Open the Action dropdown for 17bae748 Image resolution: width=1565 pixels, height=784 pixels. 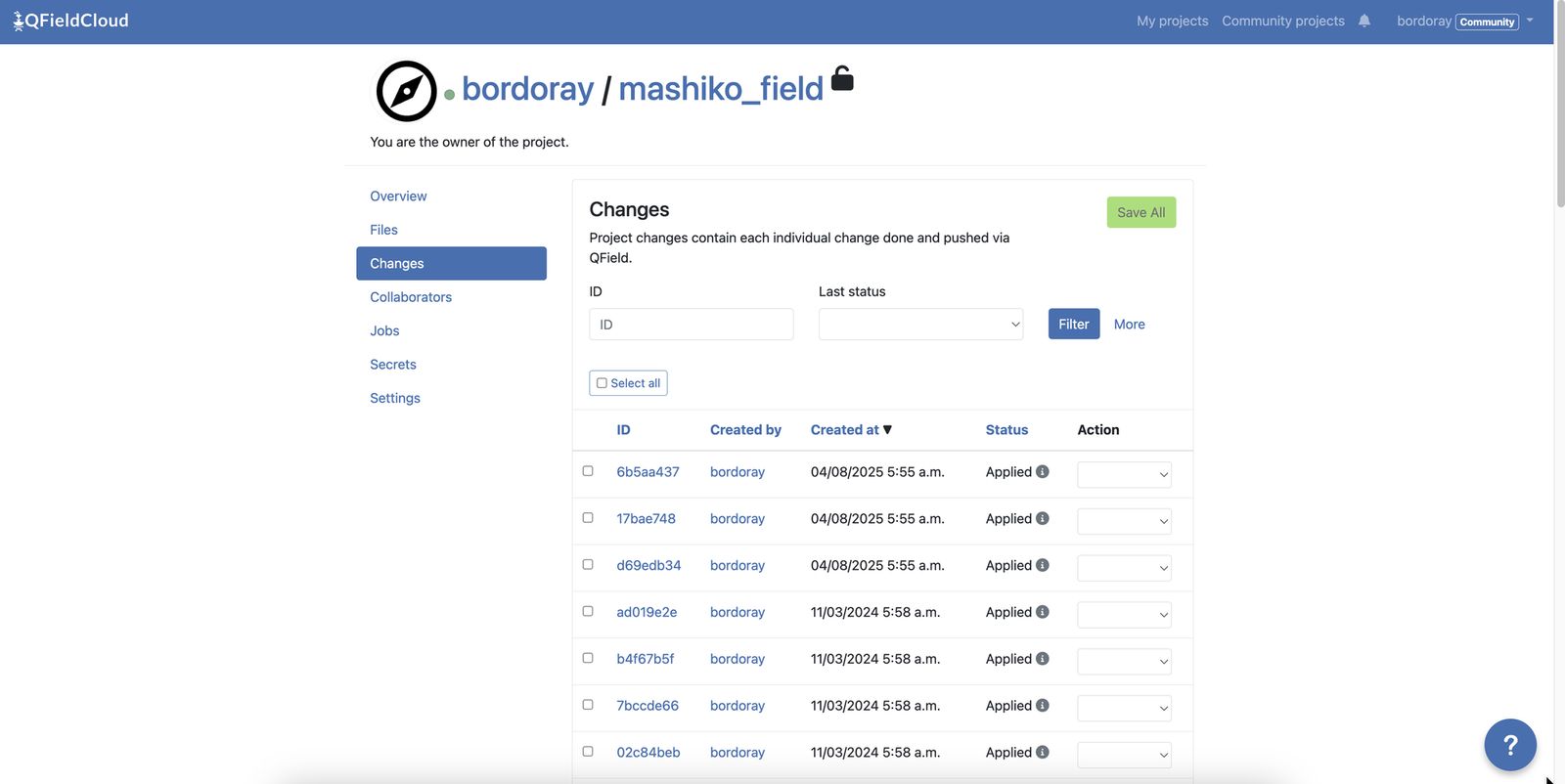[1124, 522]
